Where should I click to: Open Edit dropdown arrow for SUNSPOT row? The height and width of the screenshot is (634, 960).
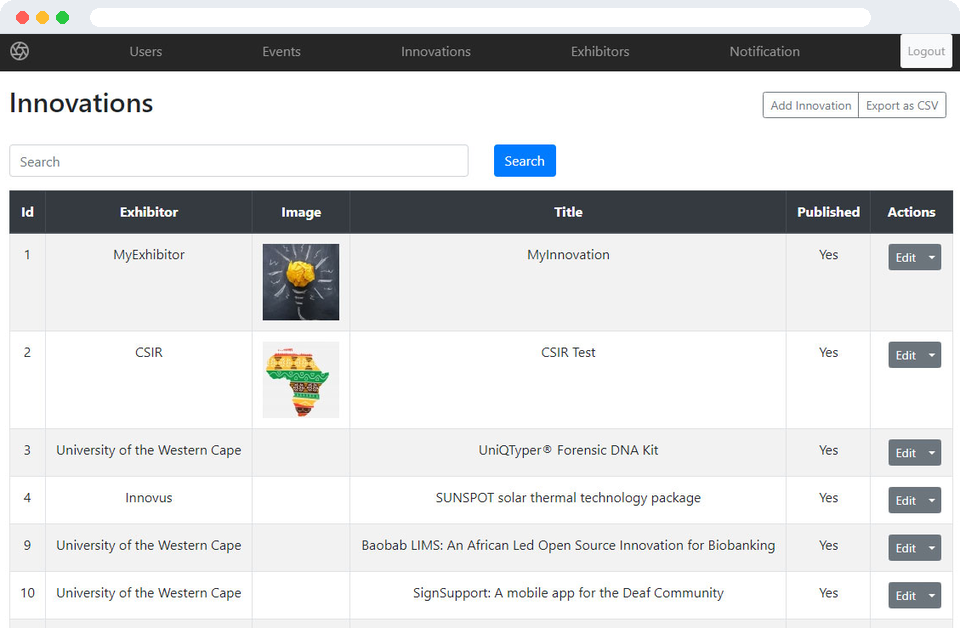point(932,501)
